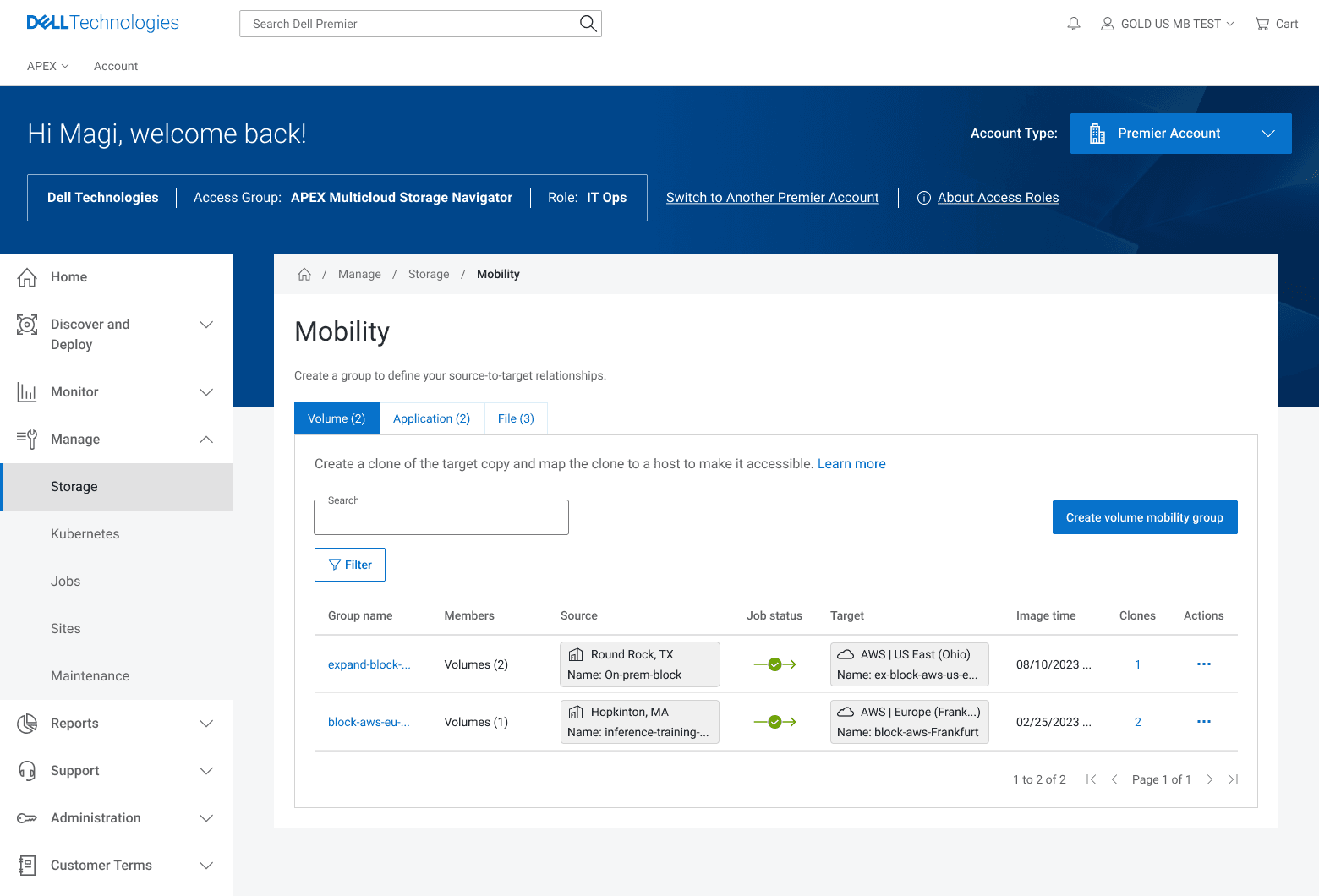Open GOLD US MB TEST account dropdown
1319x896 pixels.
point(1168,24)
